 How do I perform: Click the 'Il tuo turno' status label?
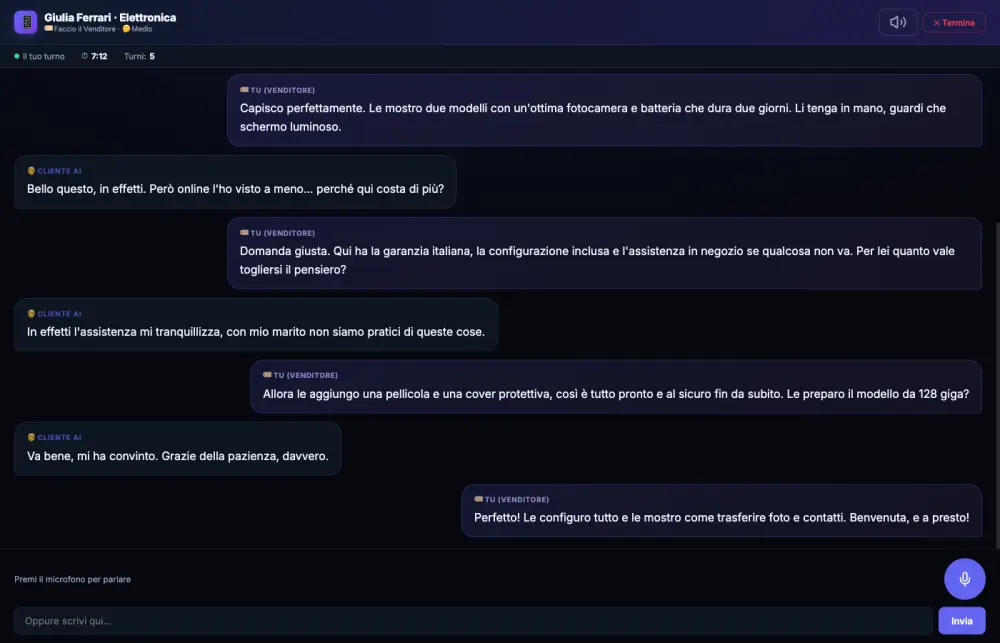point(43,56)
